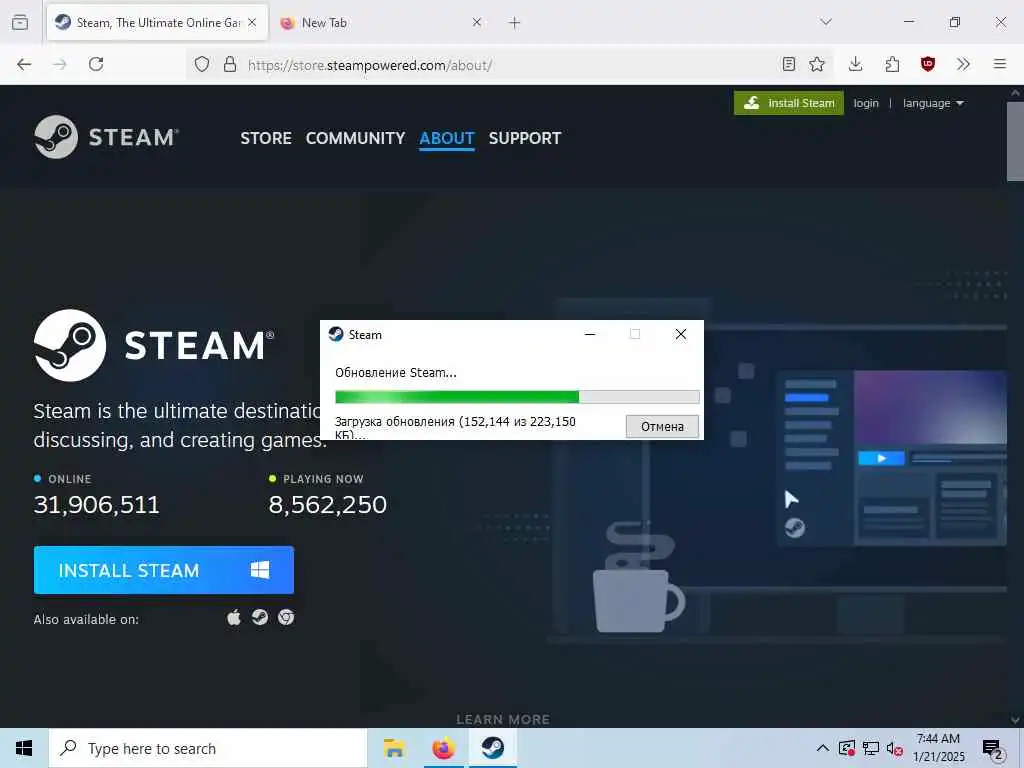1024x768 pixels.
Task: Toggle reader view icon
Action: 789,64
